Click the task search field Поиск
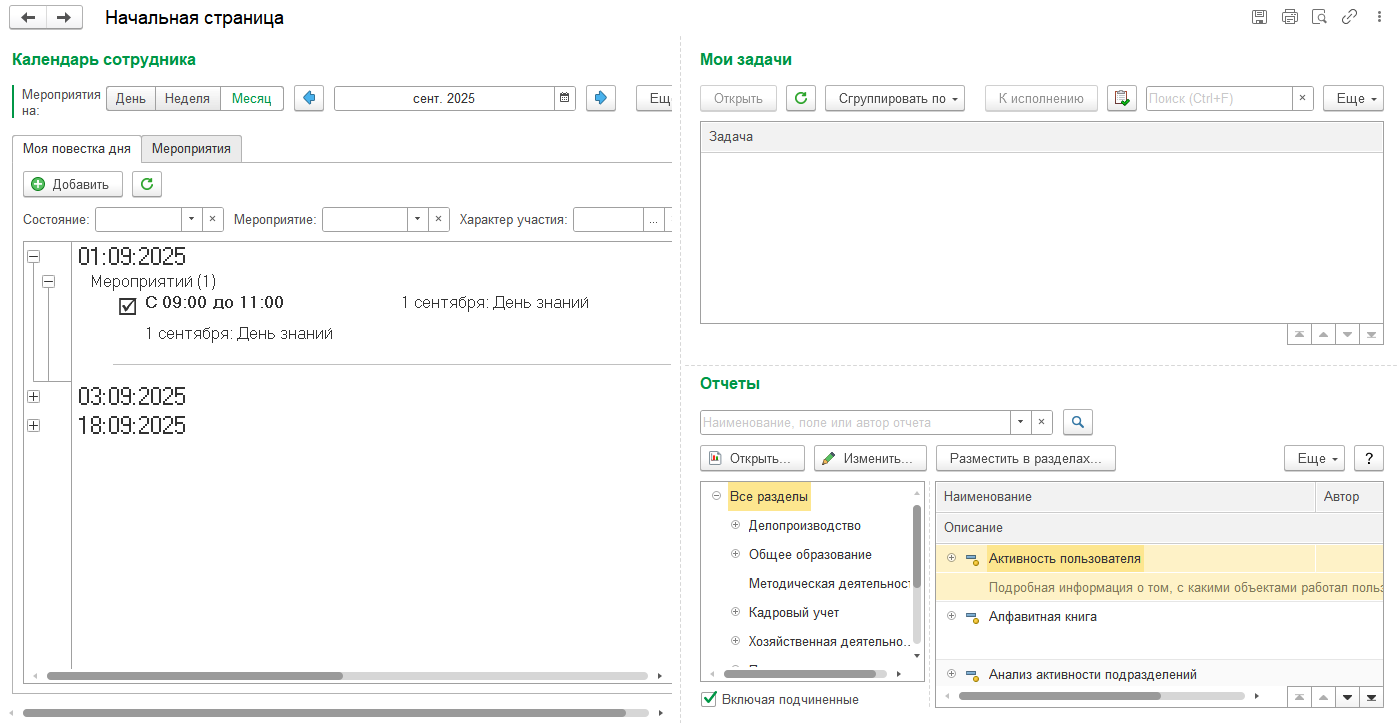 pos(1218,98)
